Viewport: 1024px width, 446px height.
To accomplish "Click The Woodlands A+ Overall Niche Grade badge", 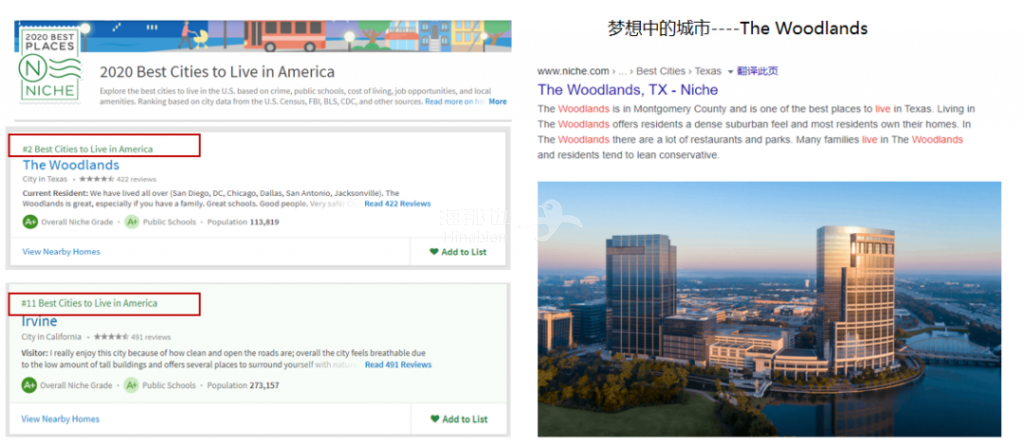I will pos(30,222).
